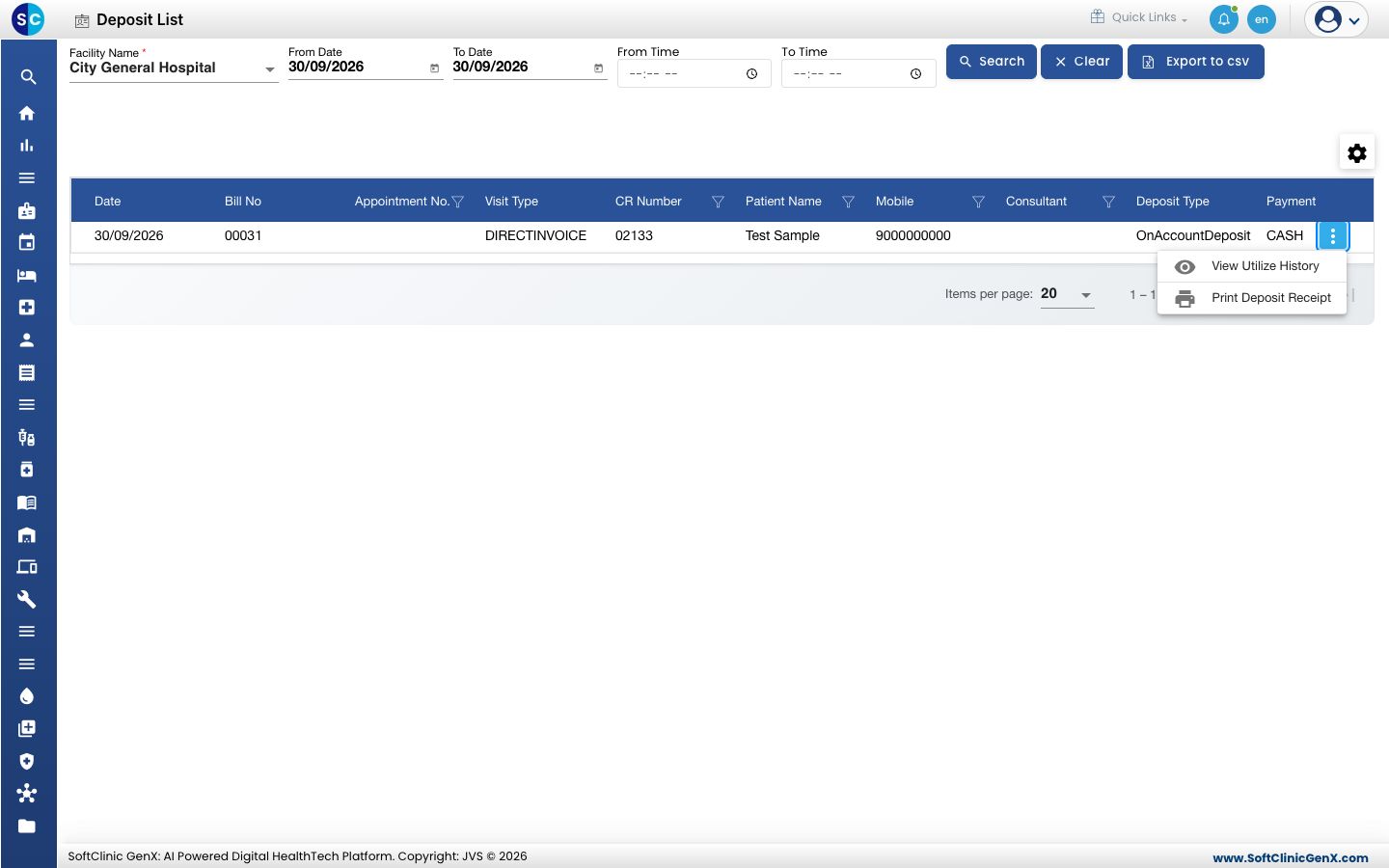1389x868 pixels.
Task: Click the SC logo in header
Action: point(28,18)
